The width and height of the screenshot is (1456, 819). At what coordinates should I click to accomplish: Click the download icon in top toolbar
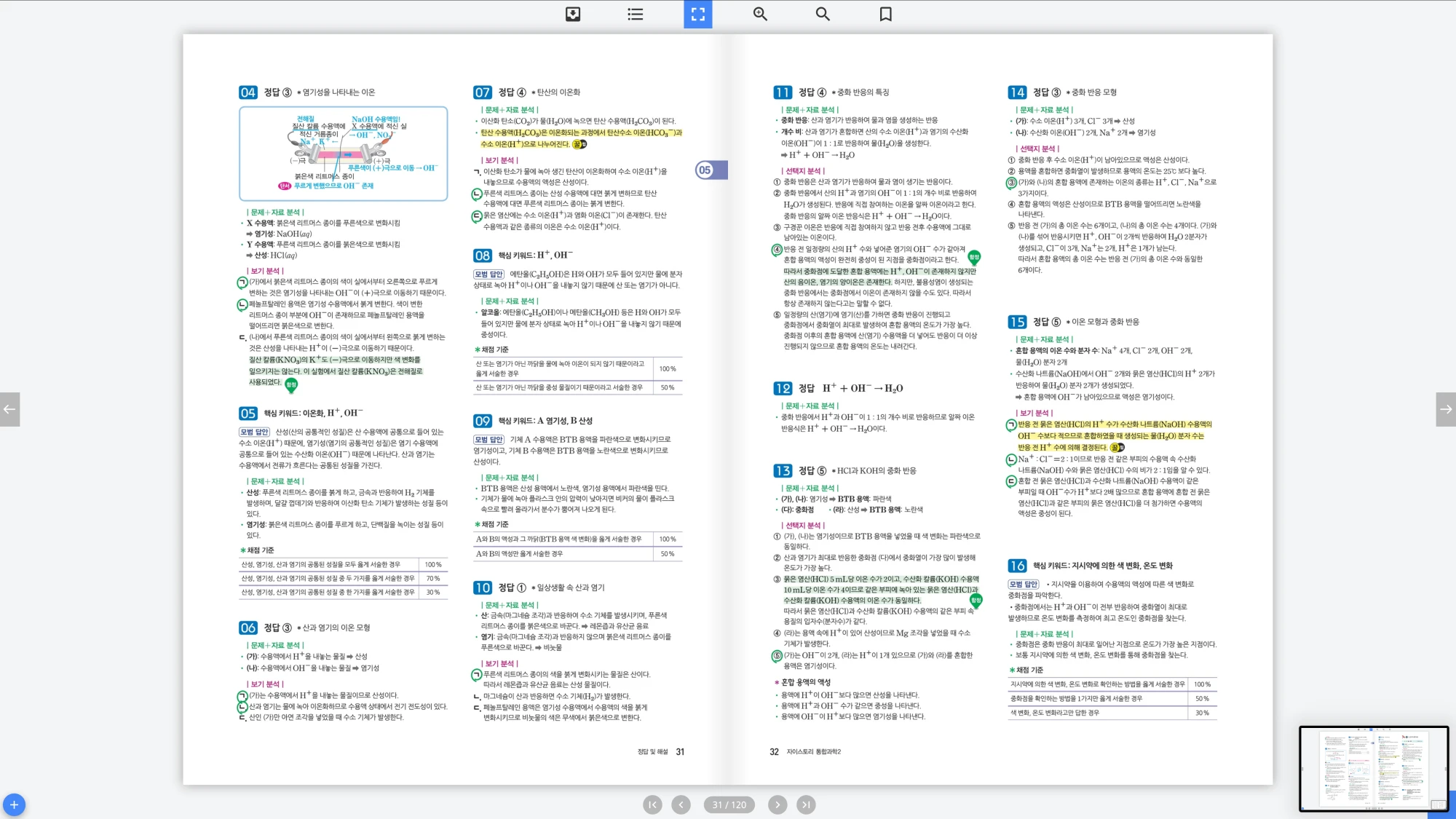pos(573,14)
